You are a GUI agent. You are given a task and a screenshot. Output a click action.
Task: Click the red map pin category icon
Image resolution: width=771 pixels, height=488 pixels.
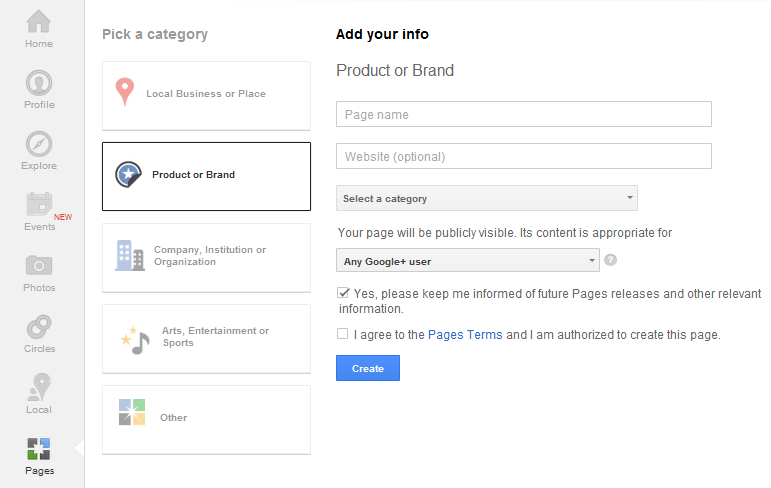124,92
